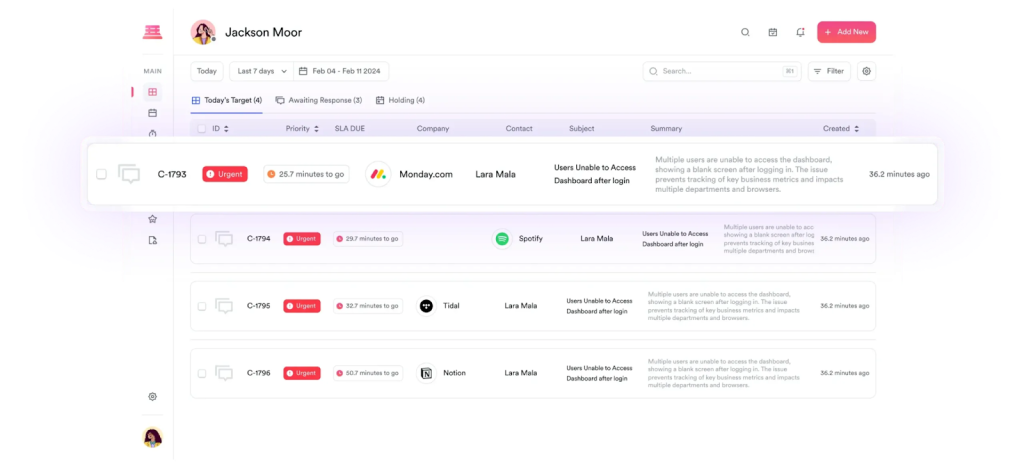Open the Feb 04 - Feb 11 2024 date picker
Image resolution: width=1024 pixels, height=469 pixels.
[x=342, y=71]
